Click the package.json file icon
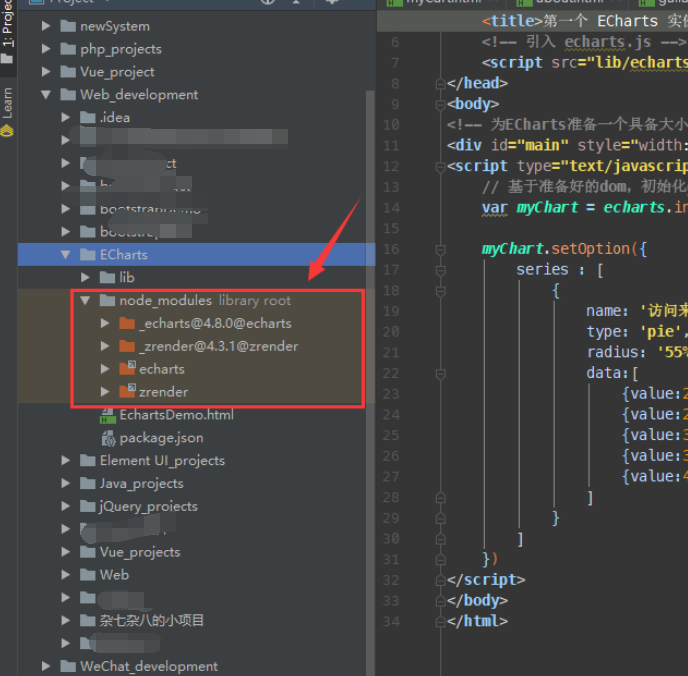The image size is (688, 676). tap(108, 438)
